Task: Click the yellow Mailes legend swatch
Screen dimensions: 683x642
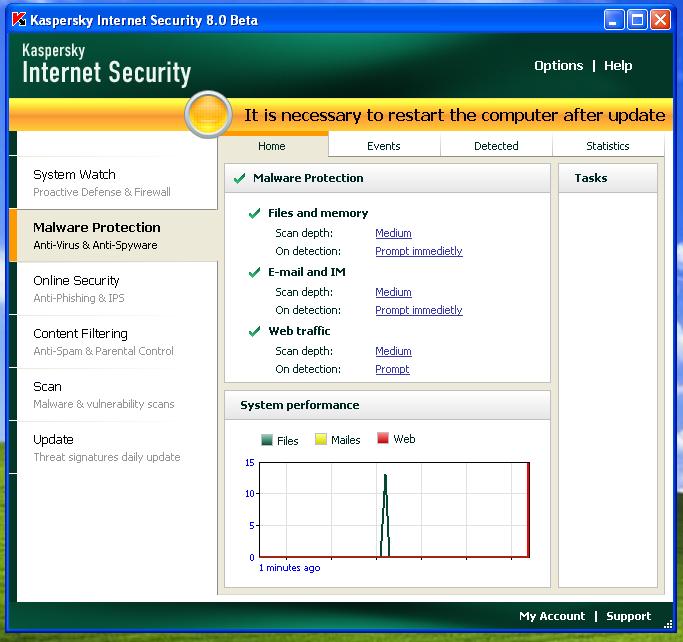Action: (321, 439)
